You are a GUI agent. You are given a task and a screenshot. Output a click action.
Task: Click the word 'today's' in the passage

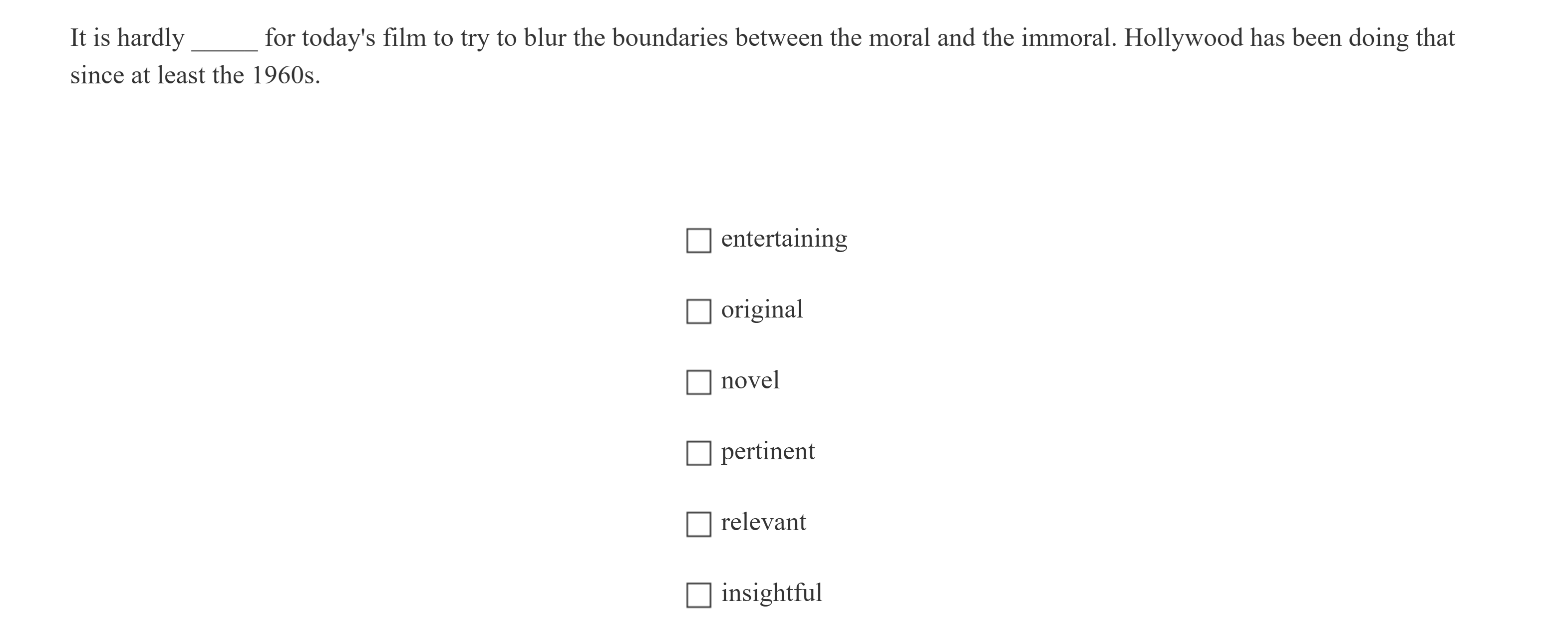click(338, 38)
